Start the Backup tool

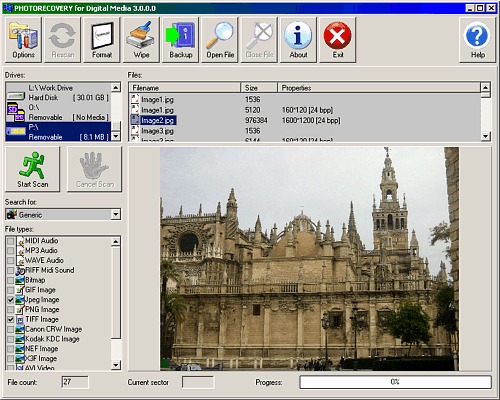pos(180,40)
